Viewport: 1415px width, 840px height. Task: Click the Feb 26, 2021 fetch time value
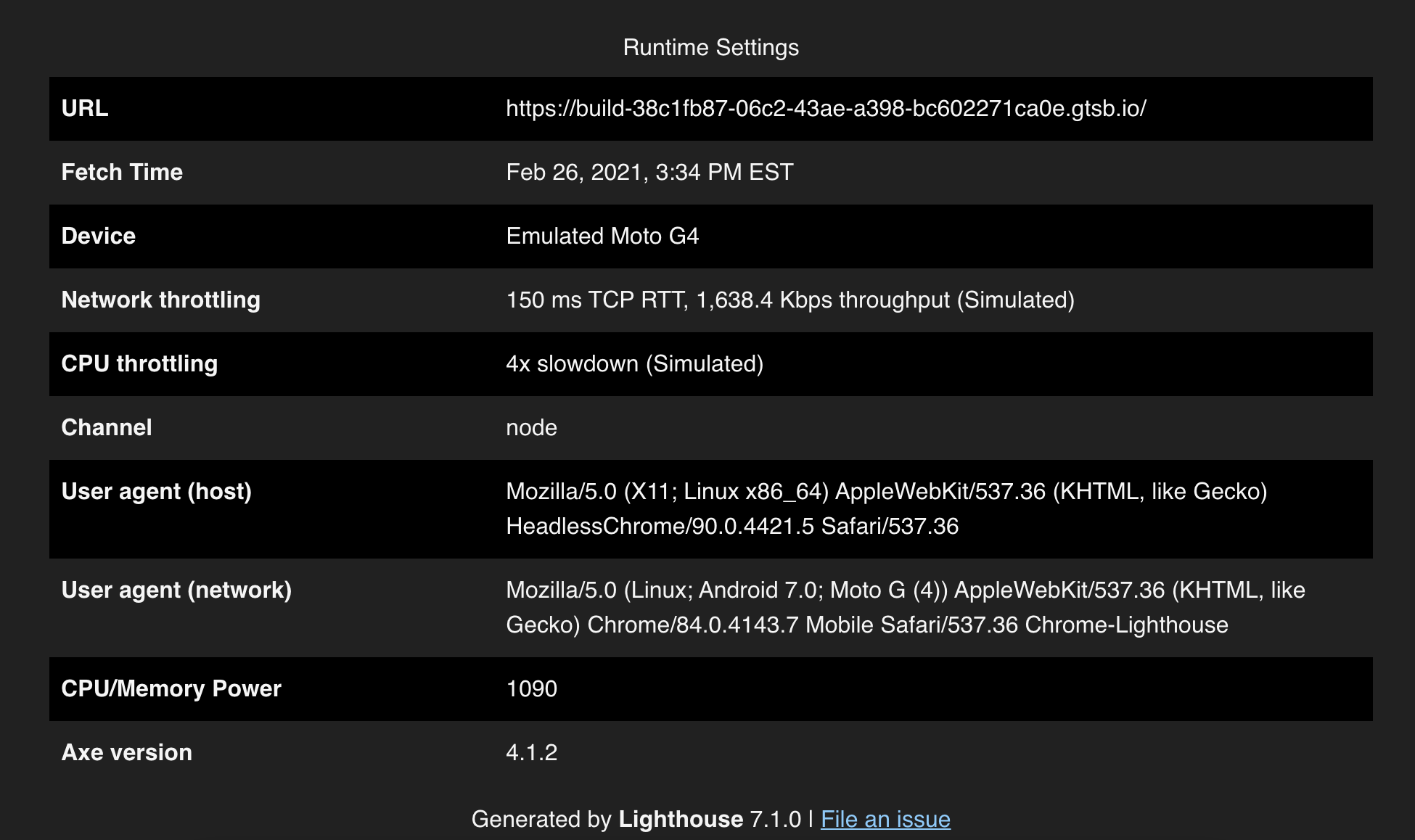point(649,173)
